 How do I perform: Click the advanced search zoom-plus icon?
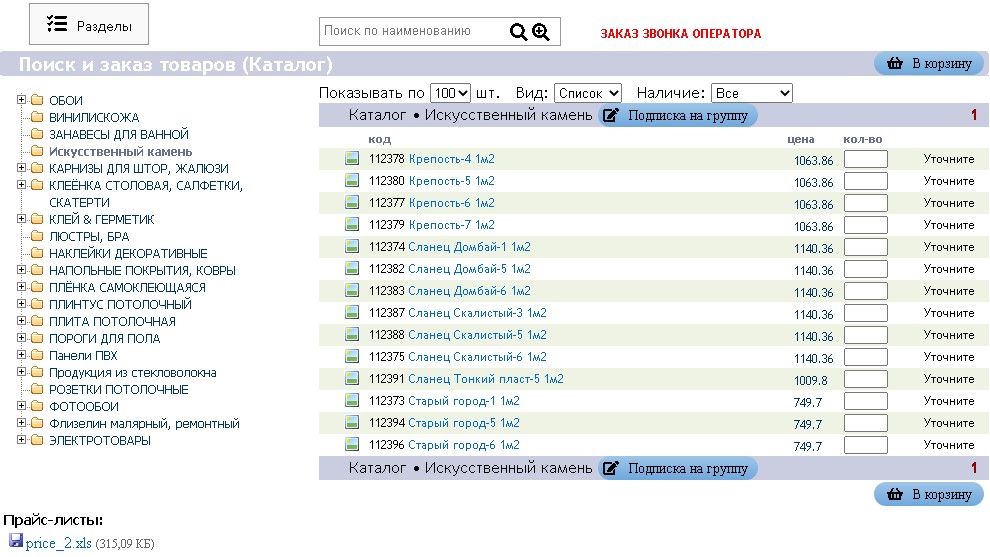pos(541,32)
